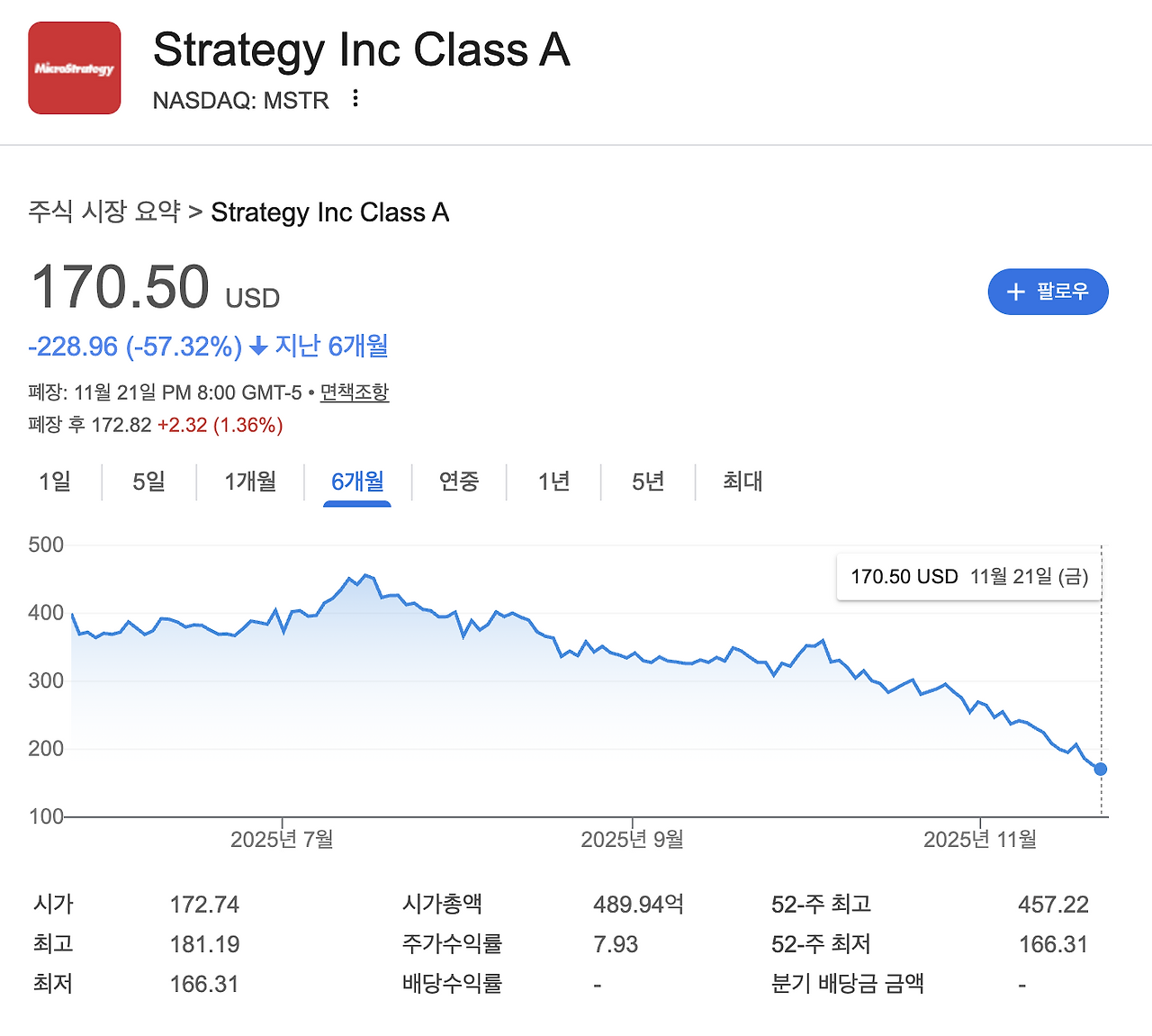Go to 주식 시장 요약 breadcrumb
The image size is (1152, 1036).
coord(104,212)
